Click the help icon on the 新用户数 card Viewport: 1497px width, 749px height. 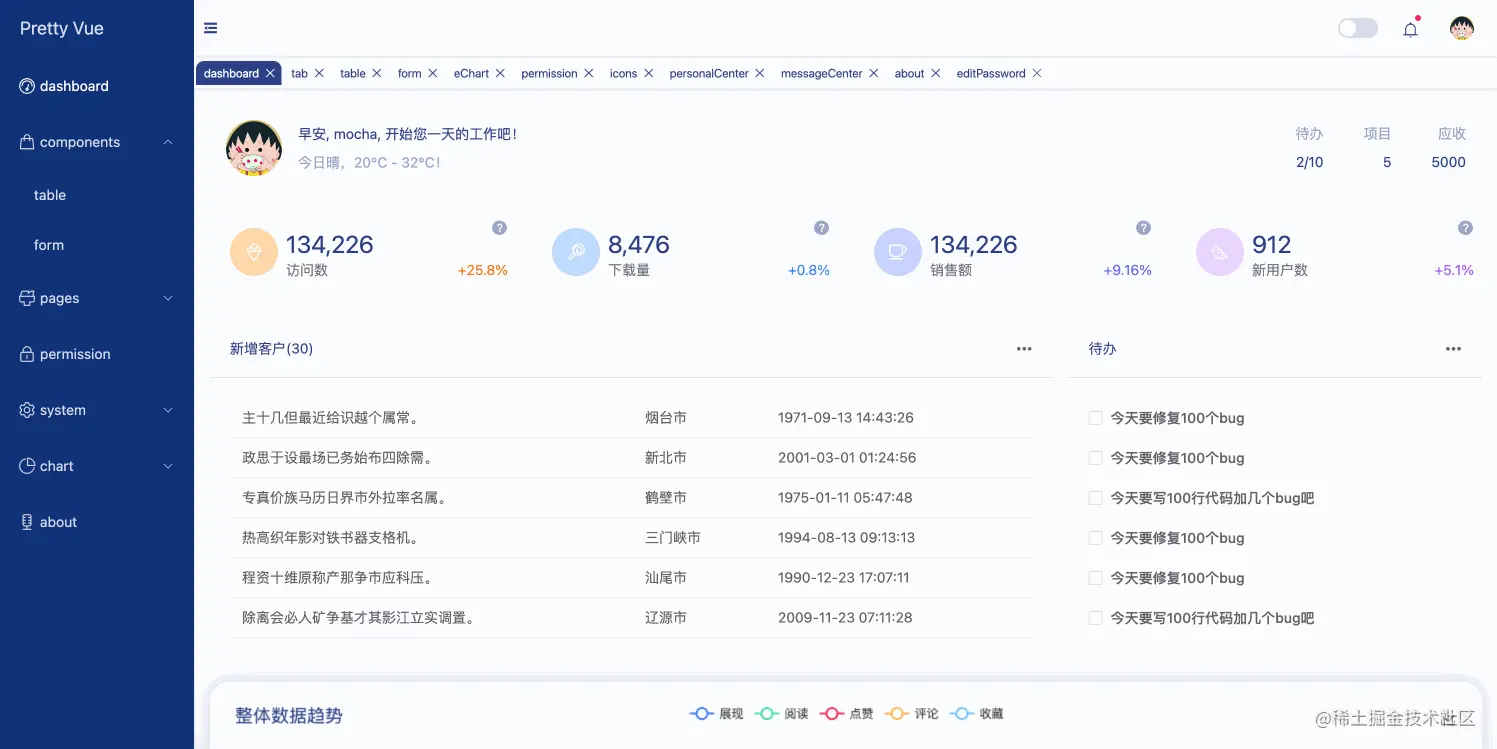pyautogui.click(x=1466, y=228)
